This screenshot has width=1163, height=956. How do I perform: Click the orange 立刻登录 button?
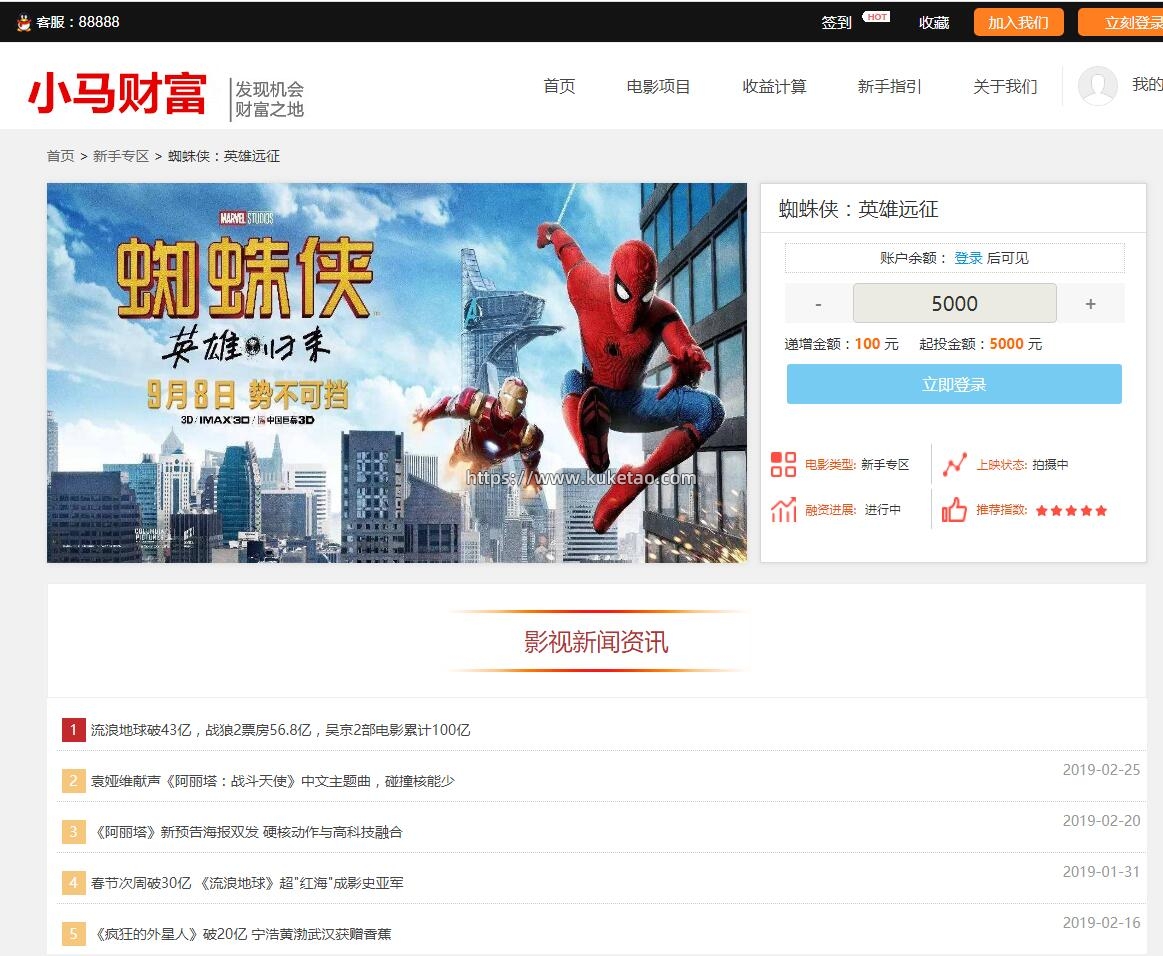(x=1121, y=22)
